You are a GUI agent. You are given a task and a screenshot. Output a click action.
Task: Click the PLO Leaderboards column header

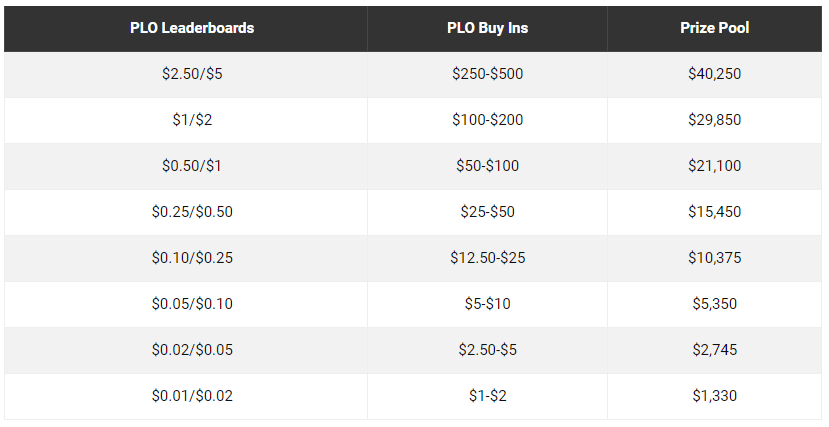tap(186, 29)
